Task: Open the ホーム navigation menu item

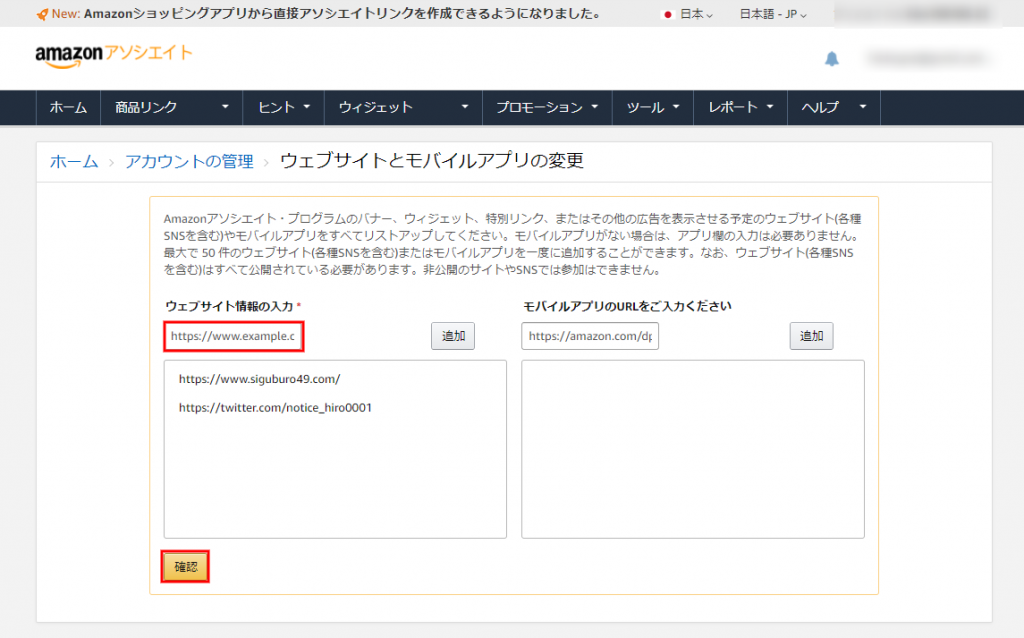Action: point(68,107)
